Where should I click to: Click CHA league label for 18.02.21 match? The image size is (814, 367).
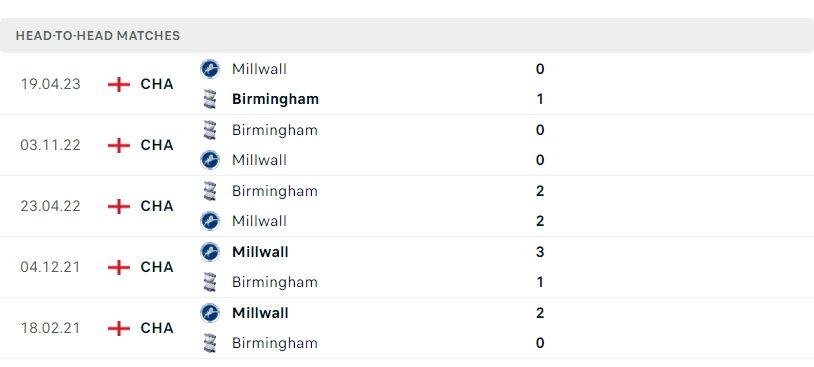coord(157,329)
